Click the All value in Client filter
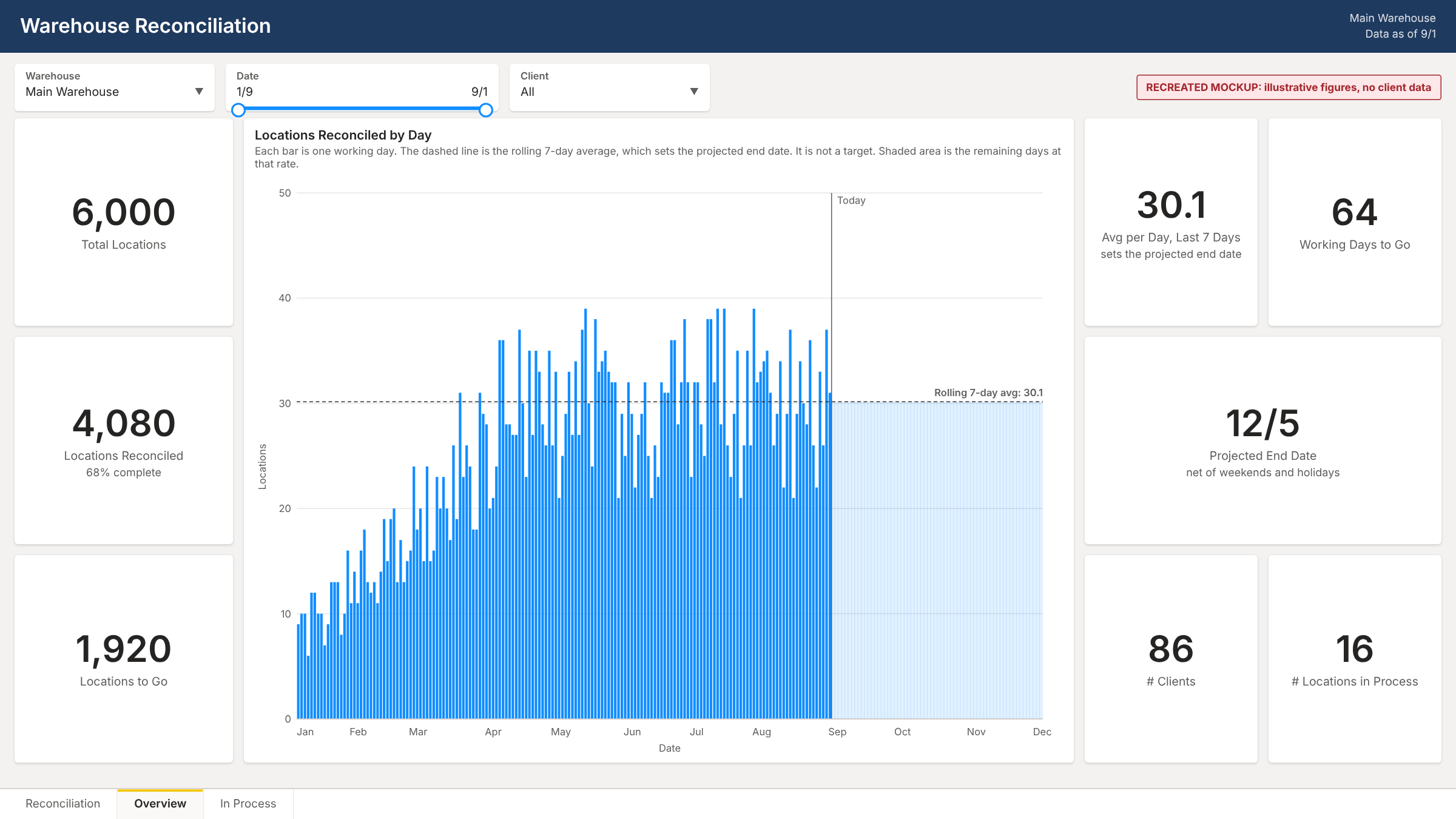This screenshot has width=1456, height=819. tap(527, 92)
